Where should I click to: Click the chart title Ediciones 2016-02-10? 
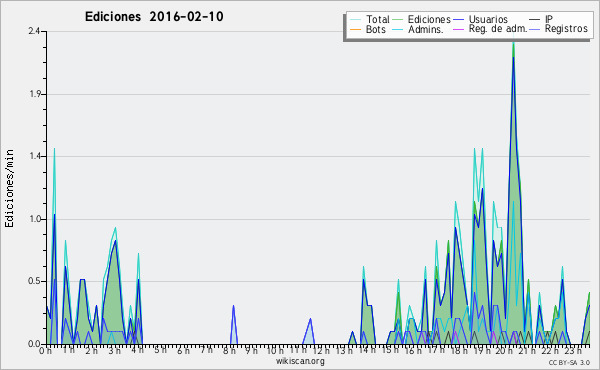pos(154,17)
